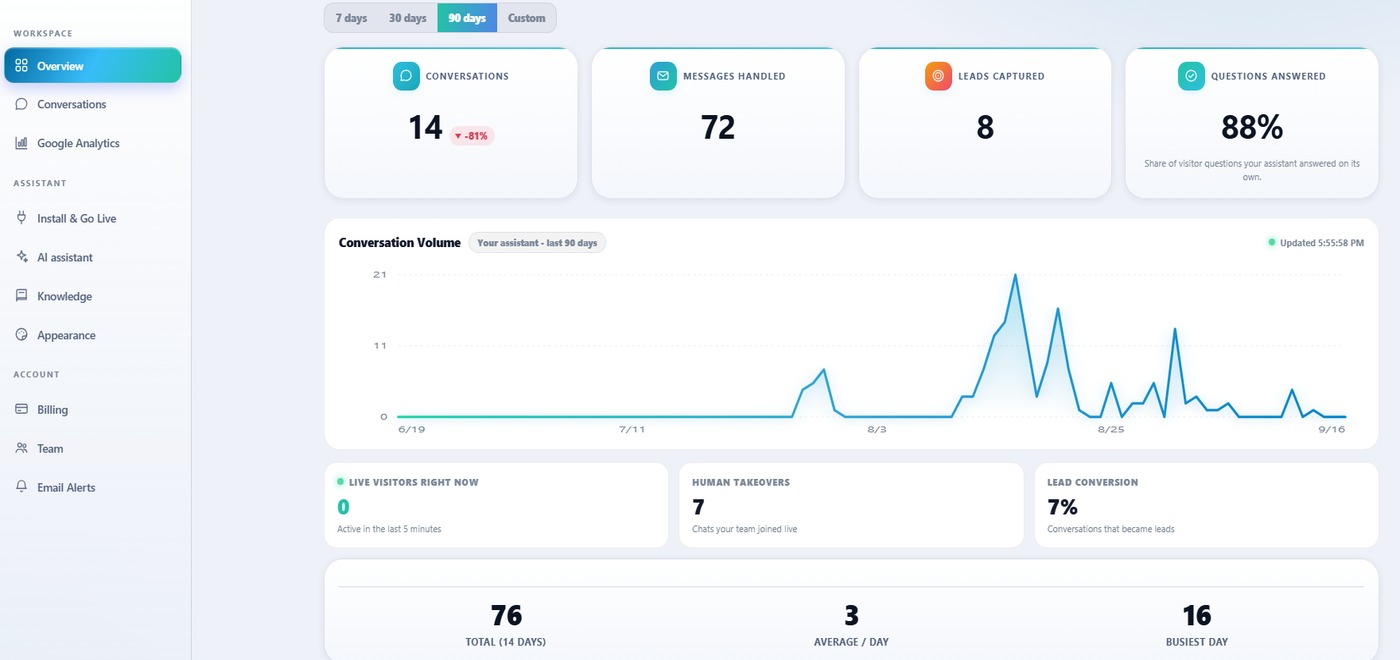Open the Appearance settings
The width and height of the screenshot is (1400, 660).
(93, 335)
